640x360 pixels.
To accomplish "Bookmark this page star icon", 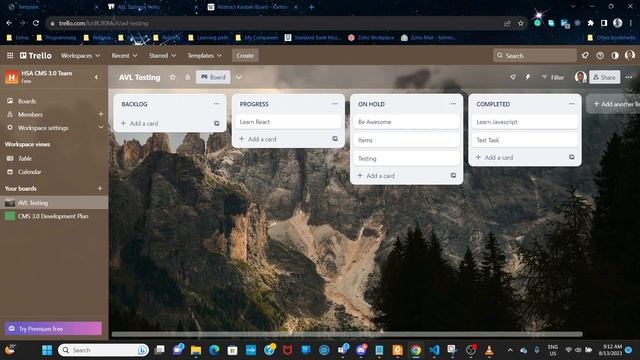I will pos(521,23).
